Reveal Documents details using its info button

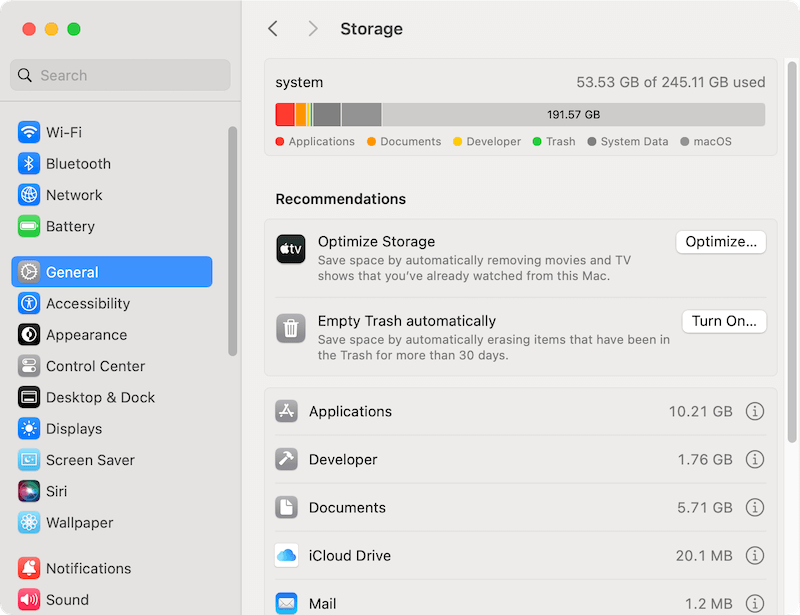(755, 507)
